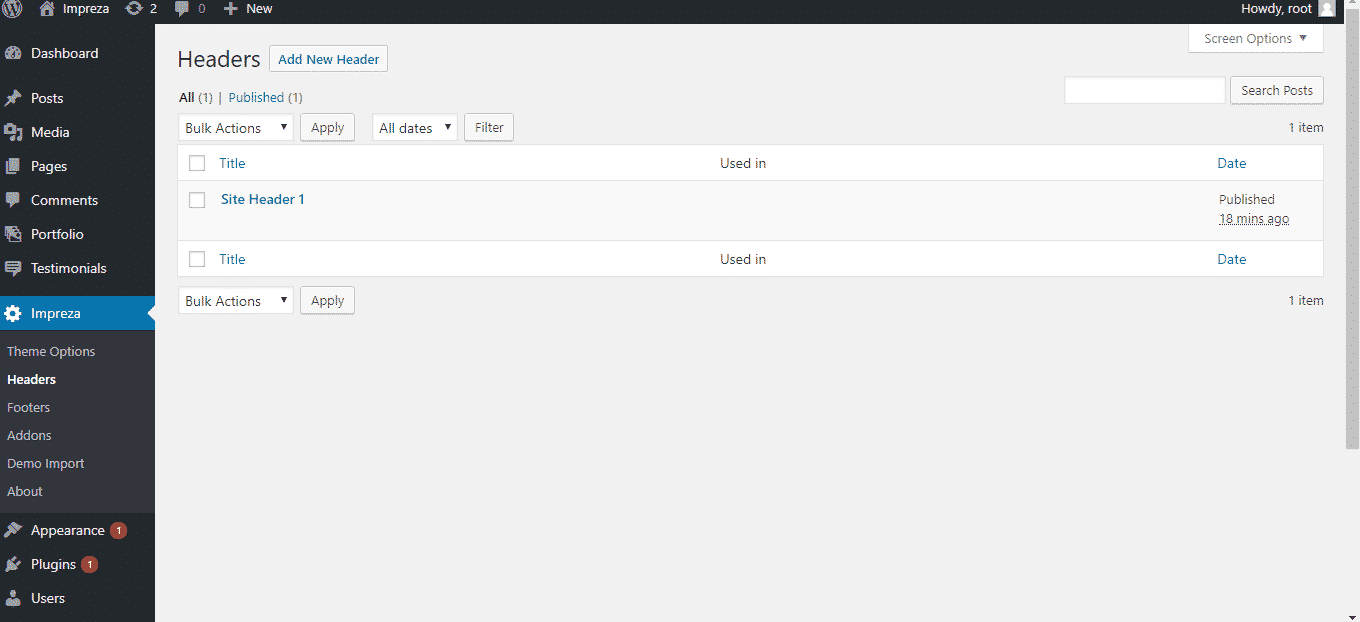Check the Site Header 1 row checkbox
1360x622 pixels.
click(197, 200)
